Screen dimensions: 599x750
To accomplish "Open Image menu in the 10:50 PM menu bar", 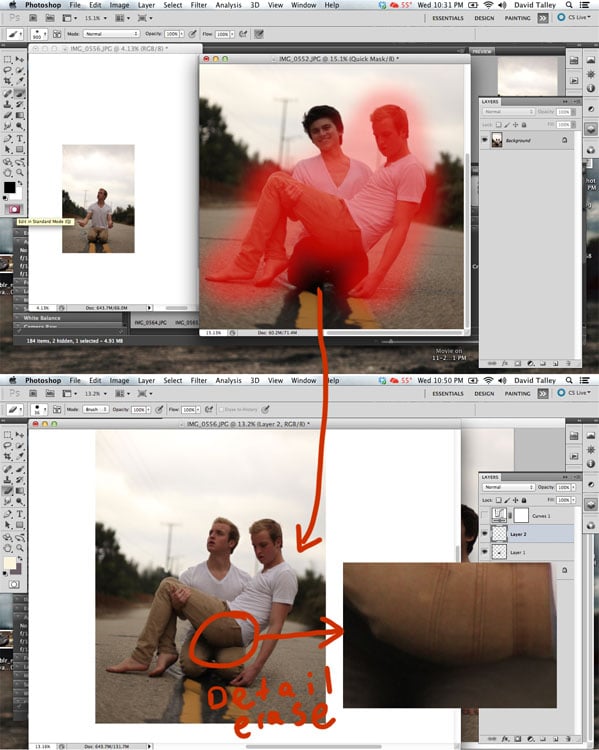I will tap(120, 380).
